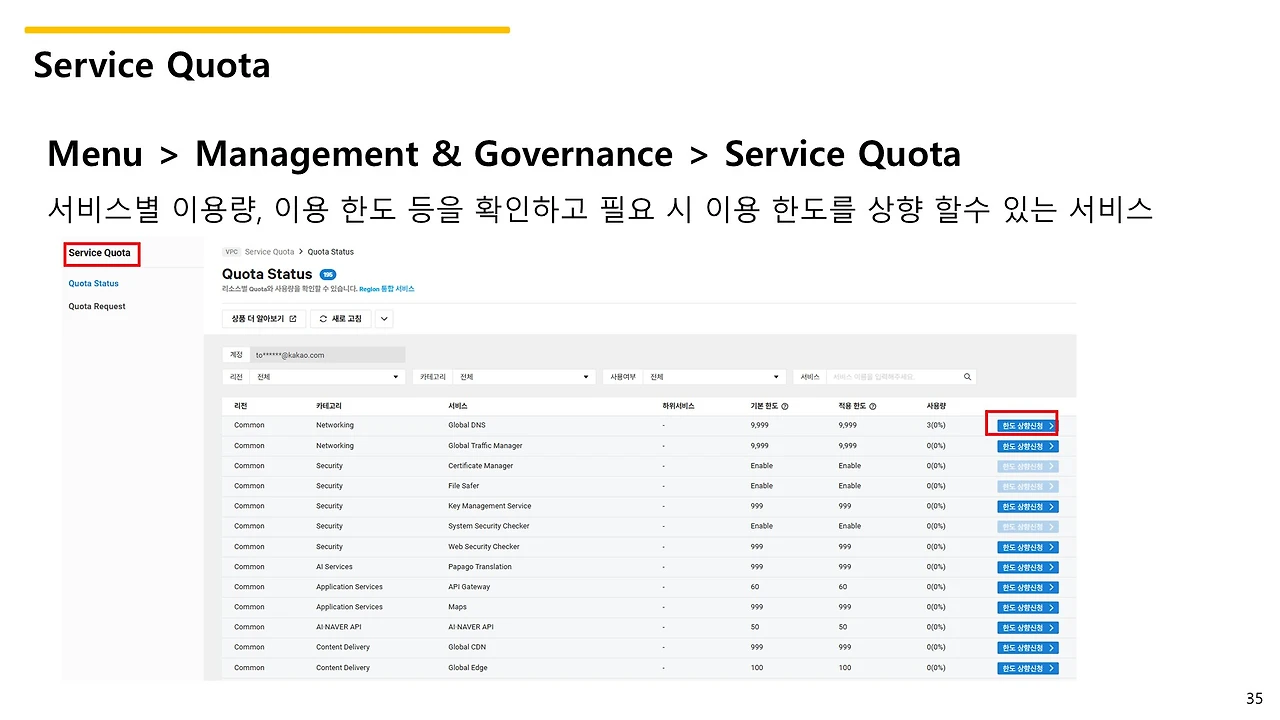The image size is (1280, 720).
Task: Request a limit increase for Global CDN
Action: [1028, 648]
